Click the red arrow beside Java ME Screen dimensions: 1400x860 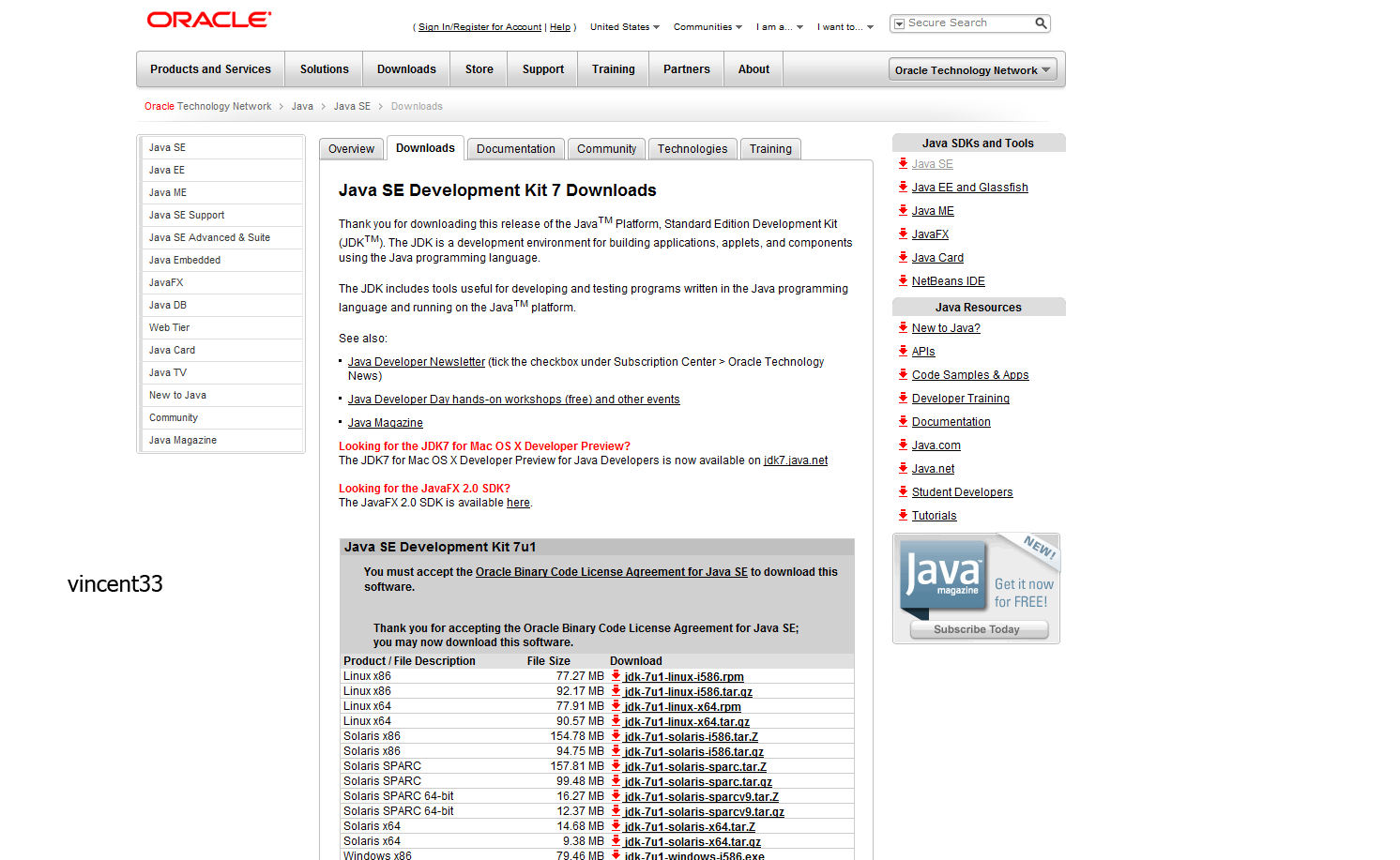[903, 210]
